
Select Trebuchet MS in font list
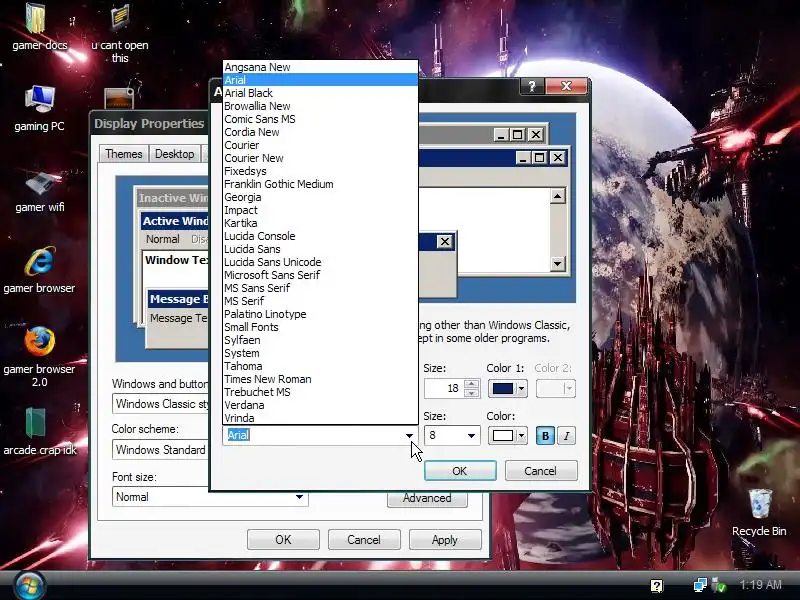tap(320, 392)
